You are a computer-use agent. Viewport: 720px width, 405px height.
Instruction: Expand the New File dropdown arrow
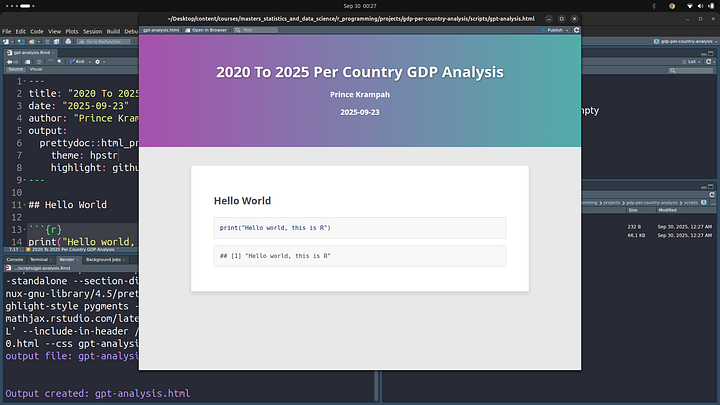(12, 42)
